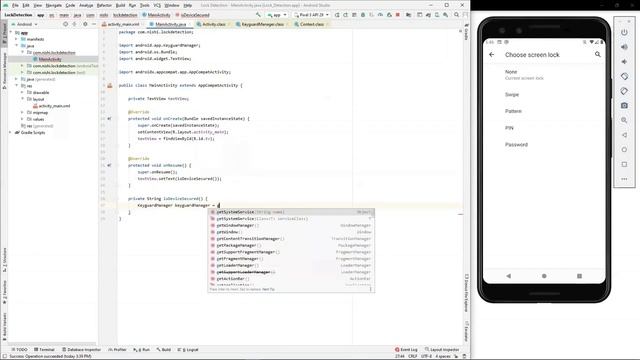
Task: Open the Android project view dropdown
Action: [x=24, y=24]
